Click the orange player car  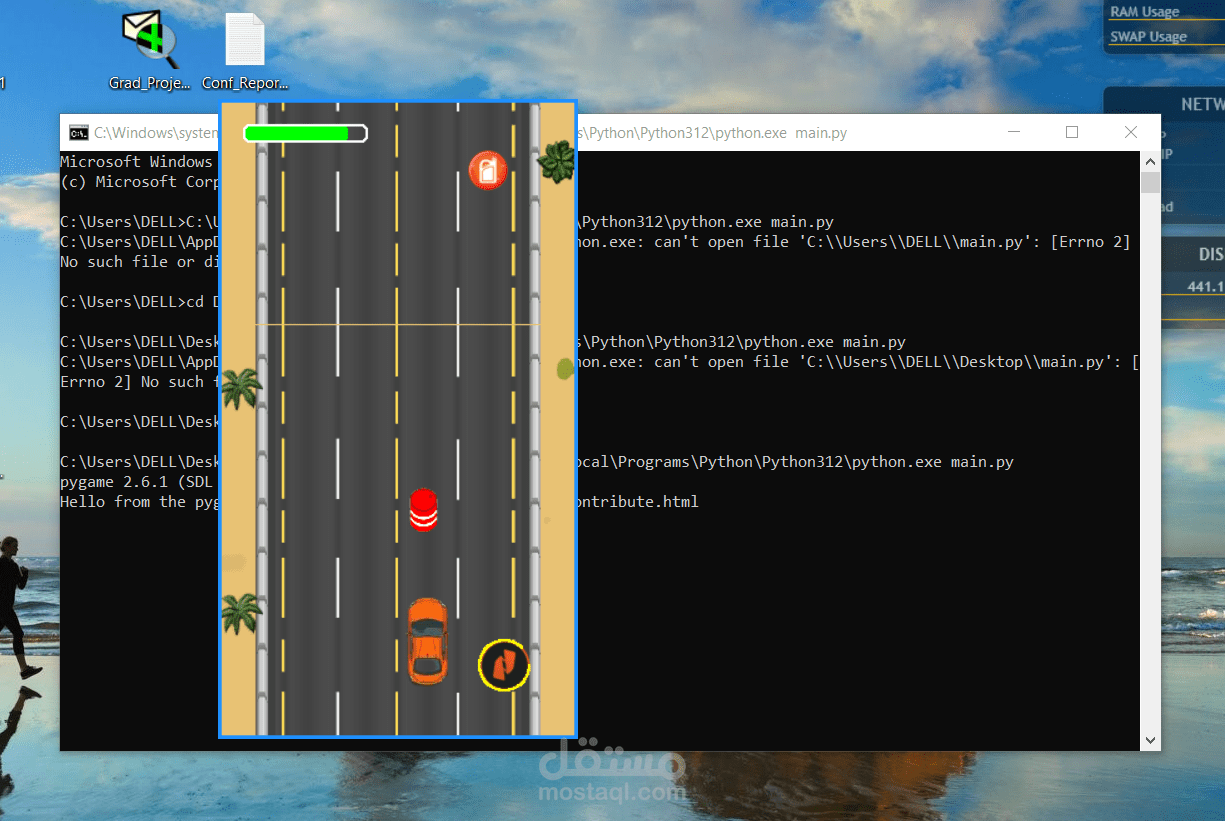click(427, 641)
